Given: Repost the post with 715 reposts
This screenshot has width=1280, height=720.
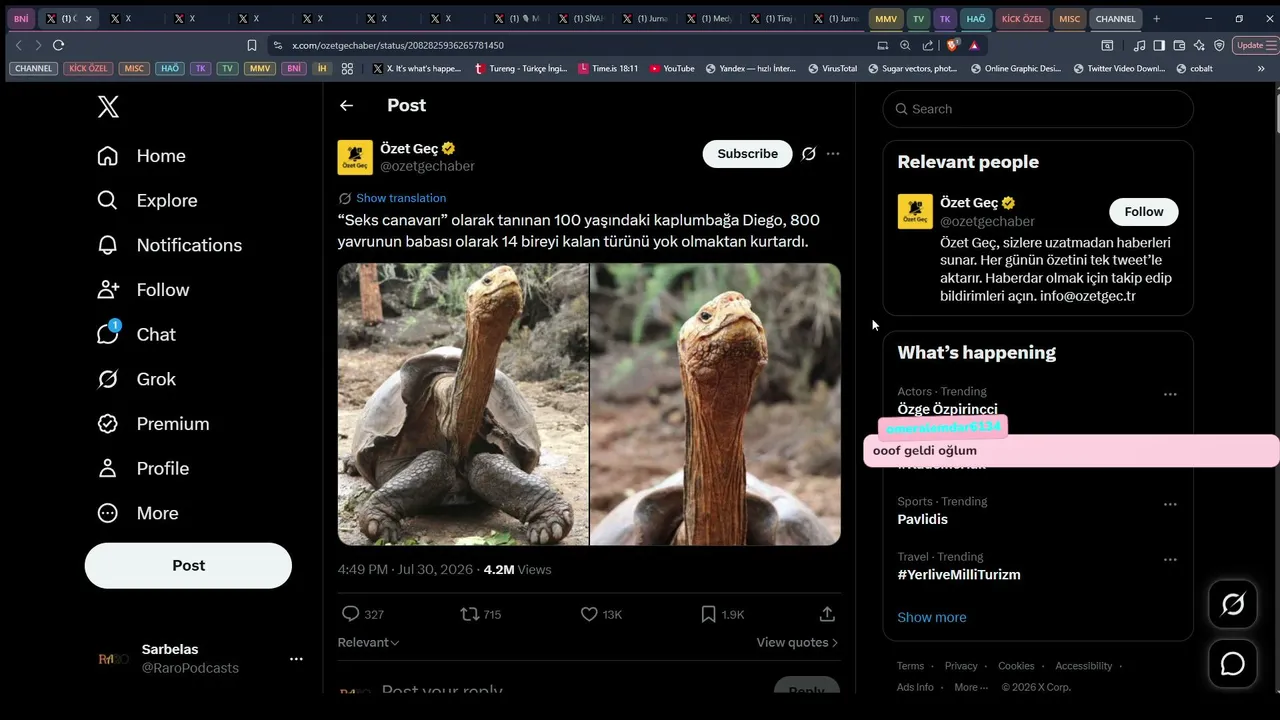Looking at the screenshot, I should 469,614.
